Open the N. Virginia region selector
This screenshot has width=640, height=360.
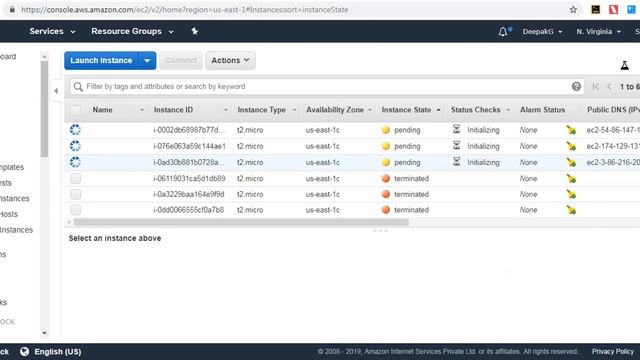(598, 31)
